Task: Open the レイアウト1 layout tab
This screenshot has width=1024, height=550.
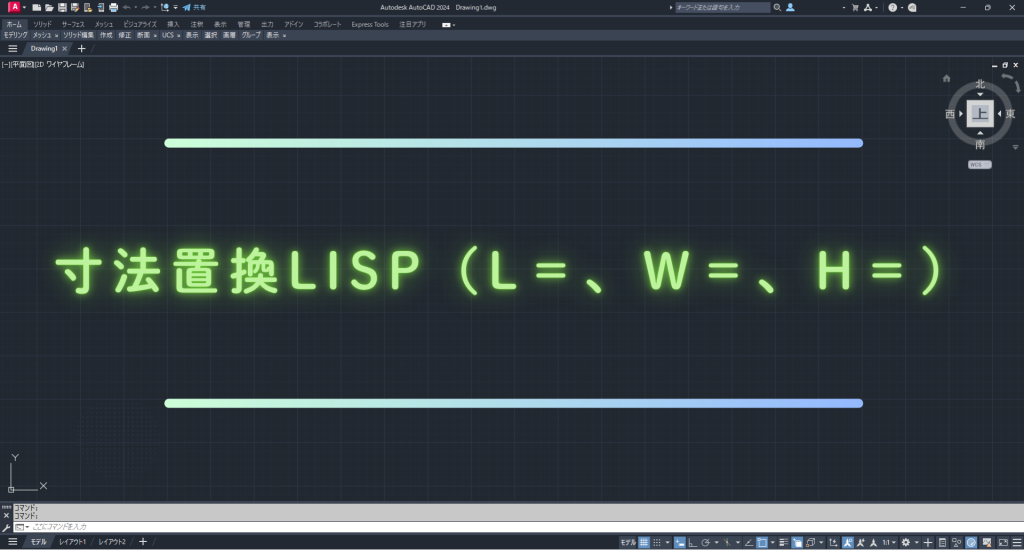Action: pos(72,542)
